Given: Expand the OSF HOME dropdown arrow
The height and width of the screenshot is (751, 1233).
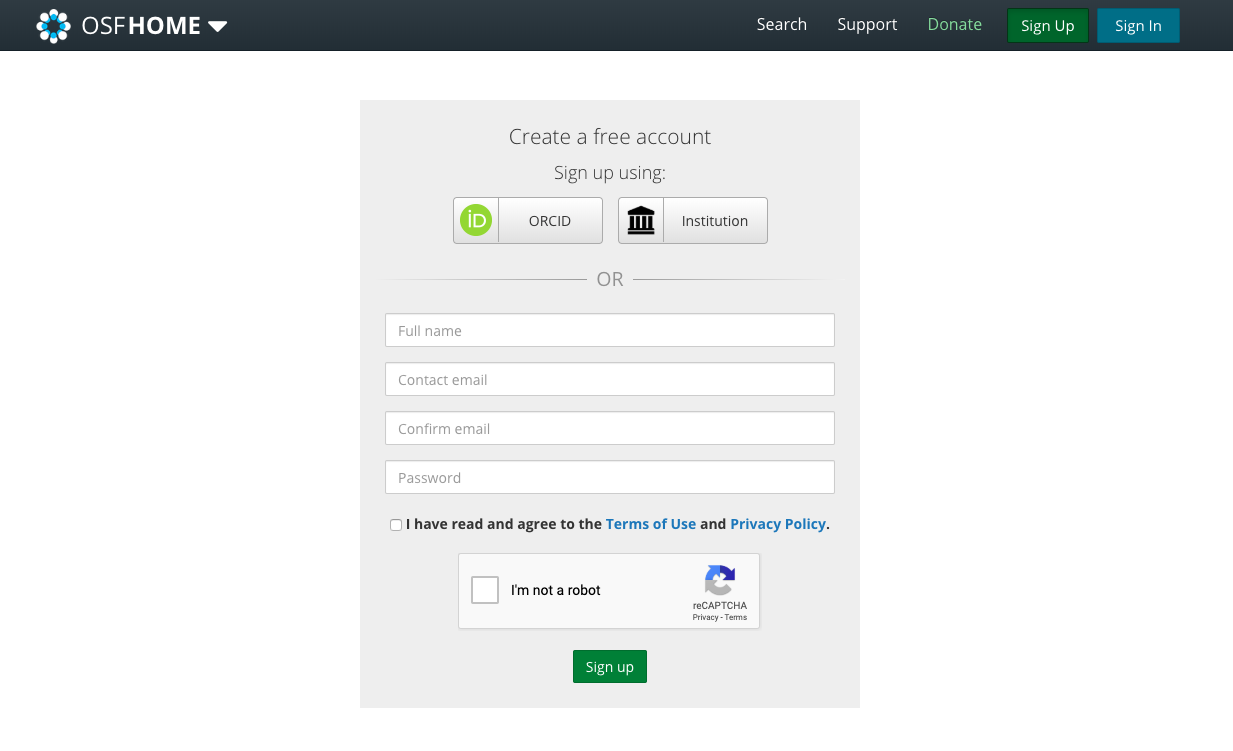Looking at the screenshot, I should [x=218, y=27].
